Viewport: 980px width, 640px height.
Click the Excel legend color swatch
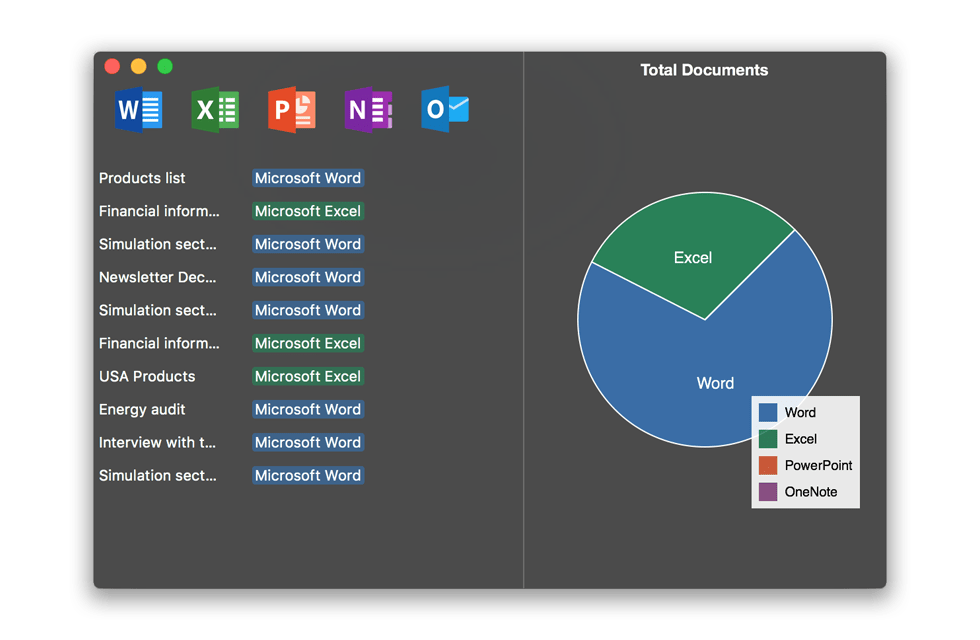[768, 439]
